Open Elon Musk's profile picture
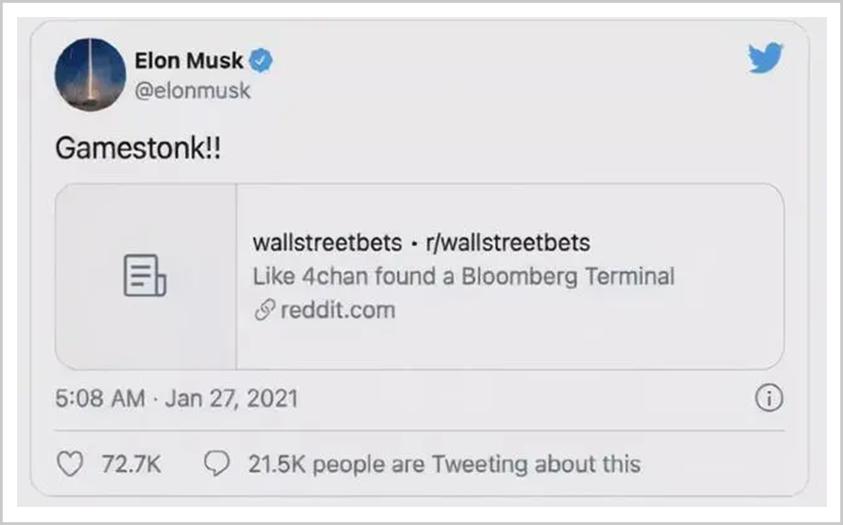This screenshot has height=525, width=843. (x=89, y=75)
